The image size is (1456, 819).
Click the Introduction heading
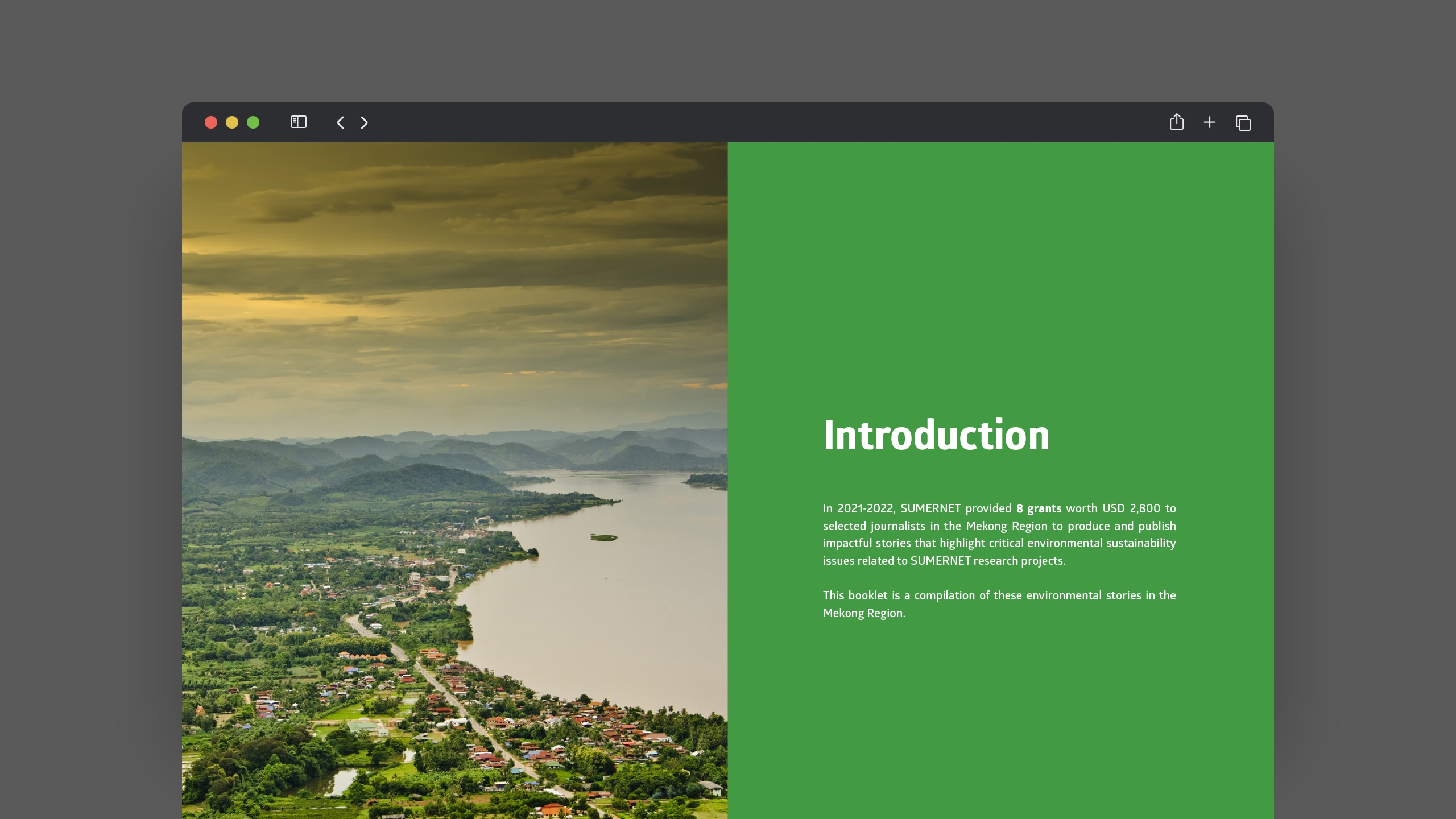(936, 436)
